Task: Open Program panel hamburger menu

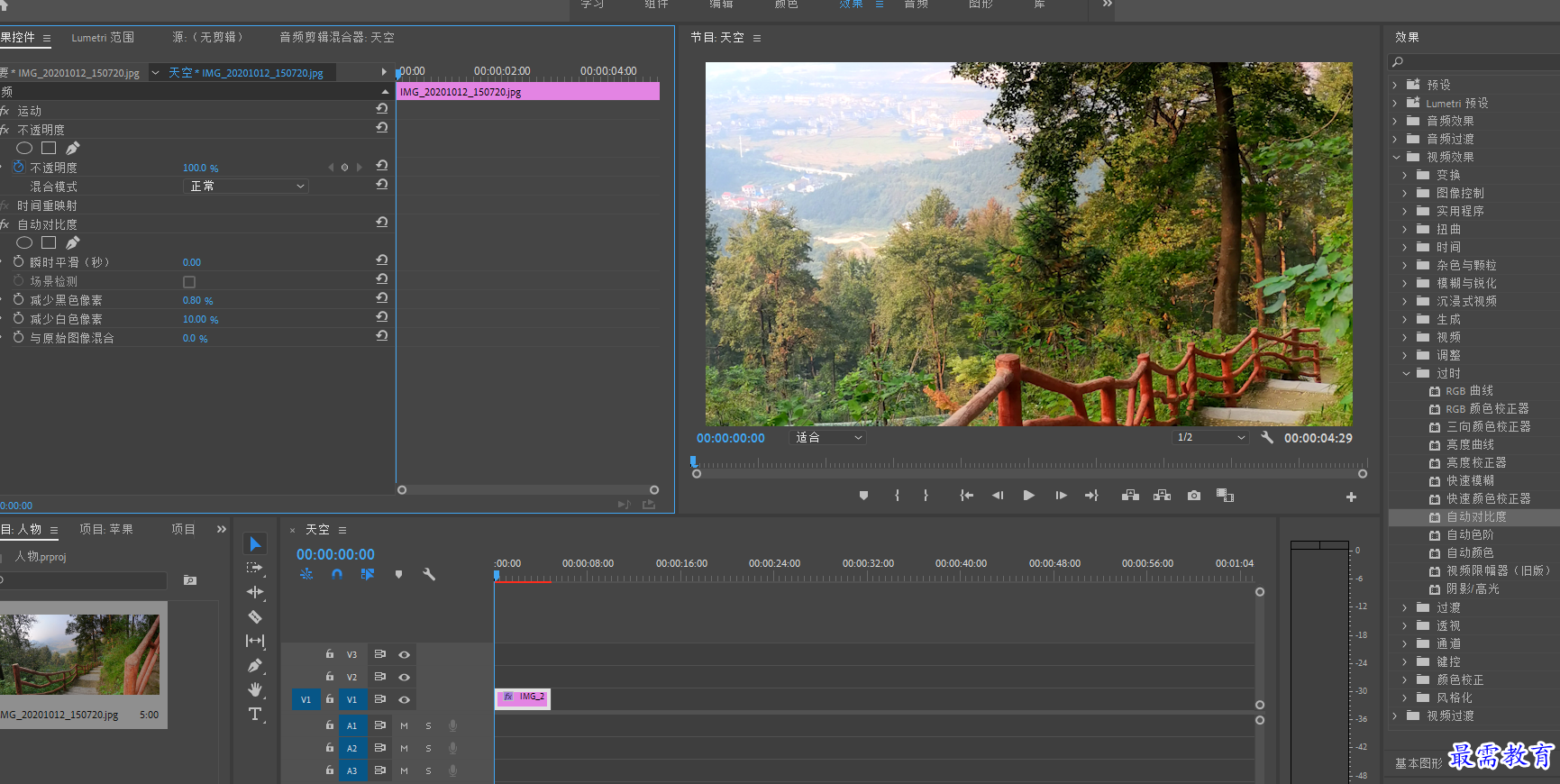Action: tap(757, 38)
